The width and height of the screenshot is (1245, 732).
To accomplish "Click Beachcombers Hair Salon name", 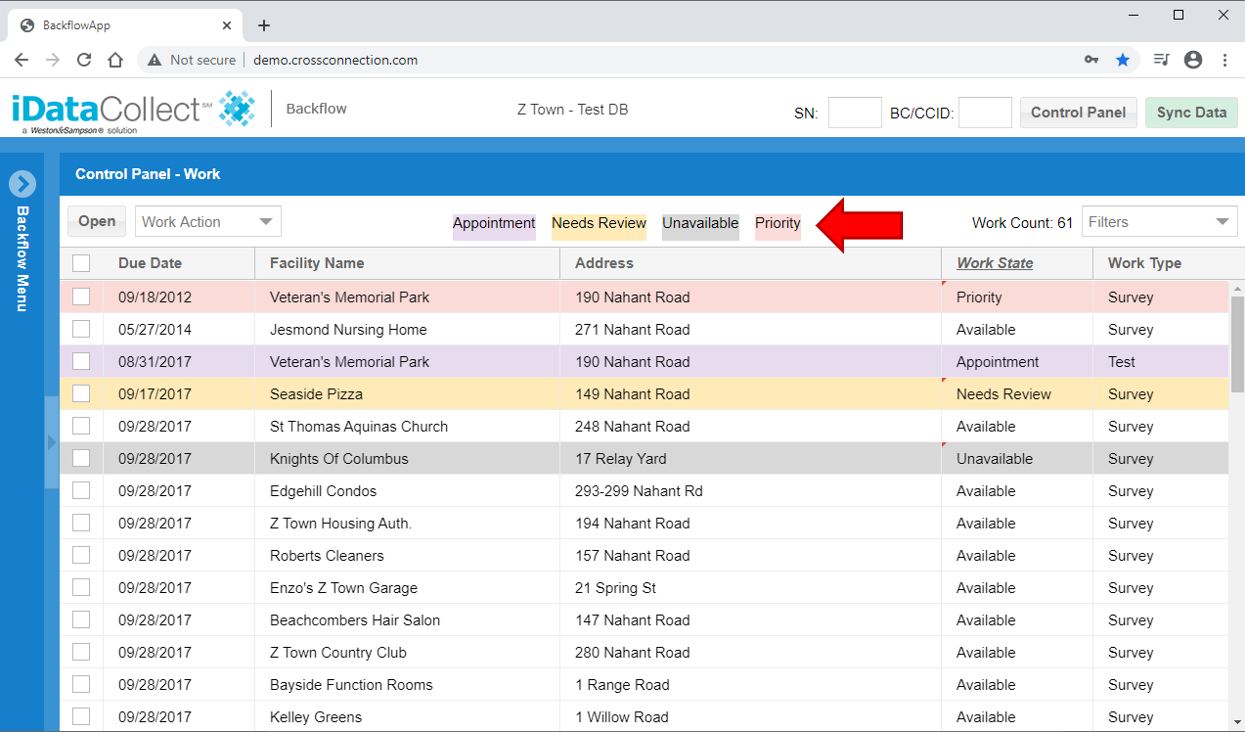I will (x=355, y=620).
